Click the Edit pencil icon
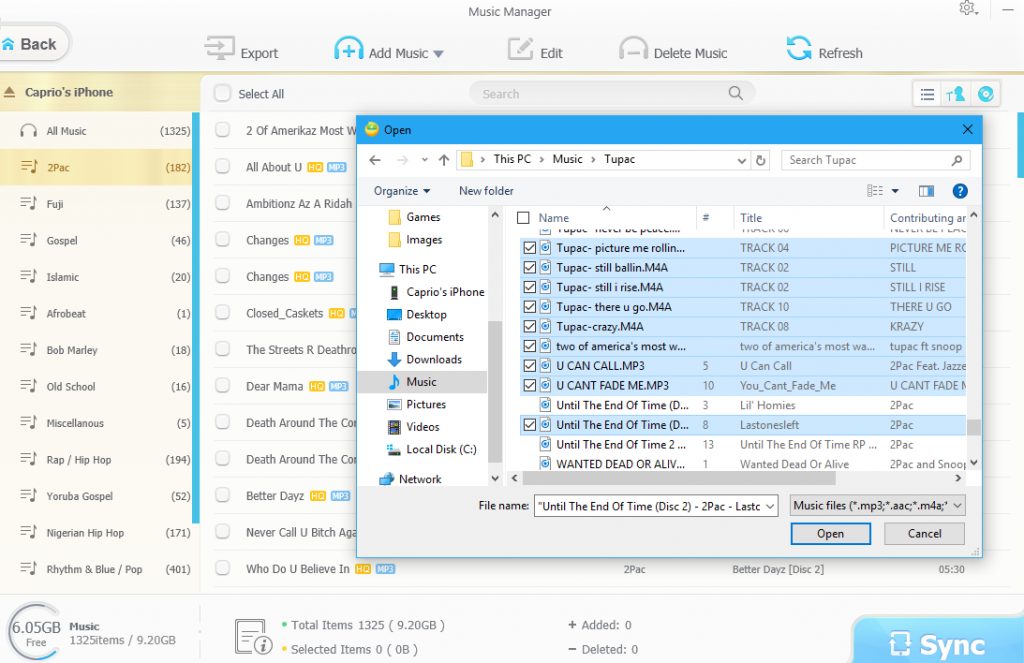This screenshot has height=663, width=1024. click(520, 49)
